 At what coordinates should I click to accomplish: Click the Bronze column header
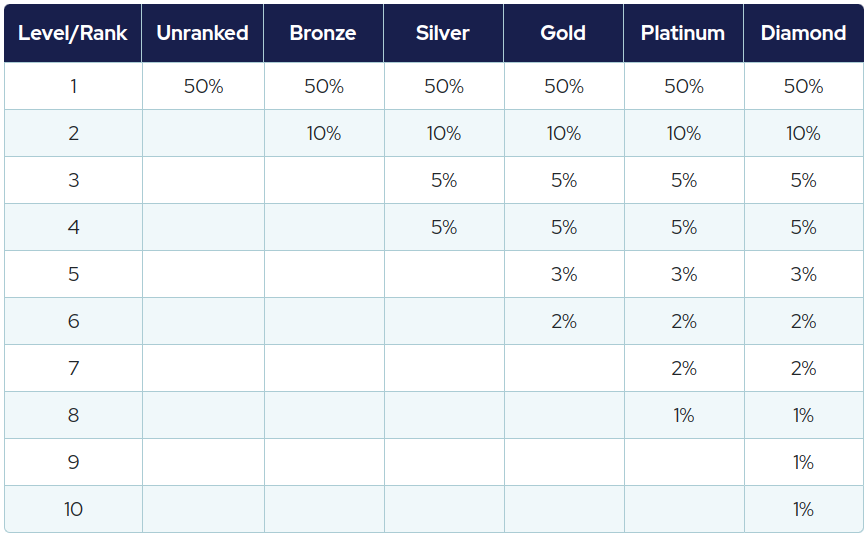(x=323, y=33)
